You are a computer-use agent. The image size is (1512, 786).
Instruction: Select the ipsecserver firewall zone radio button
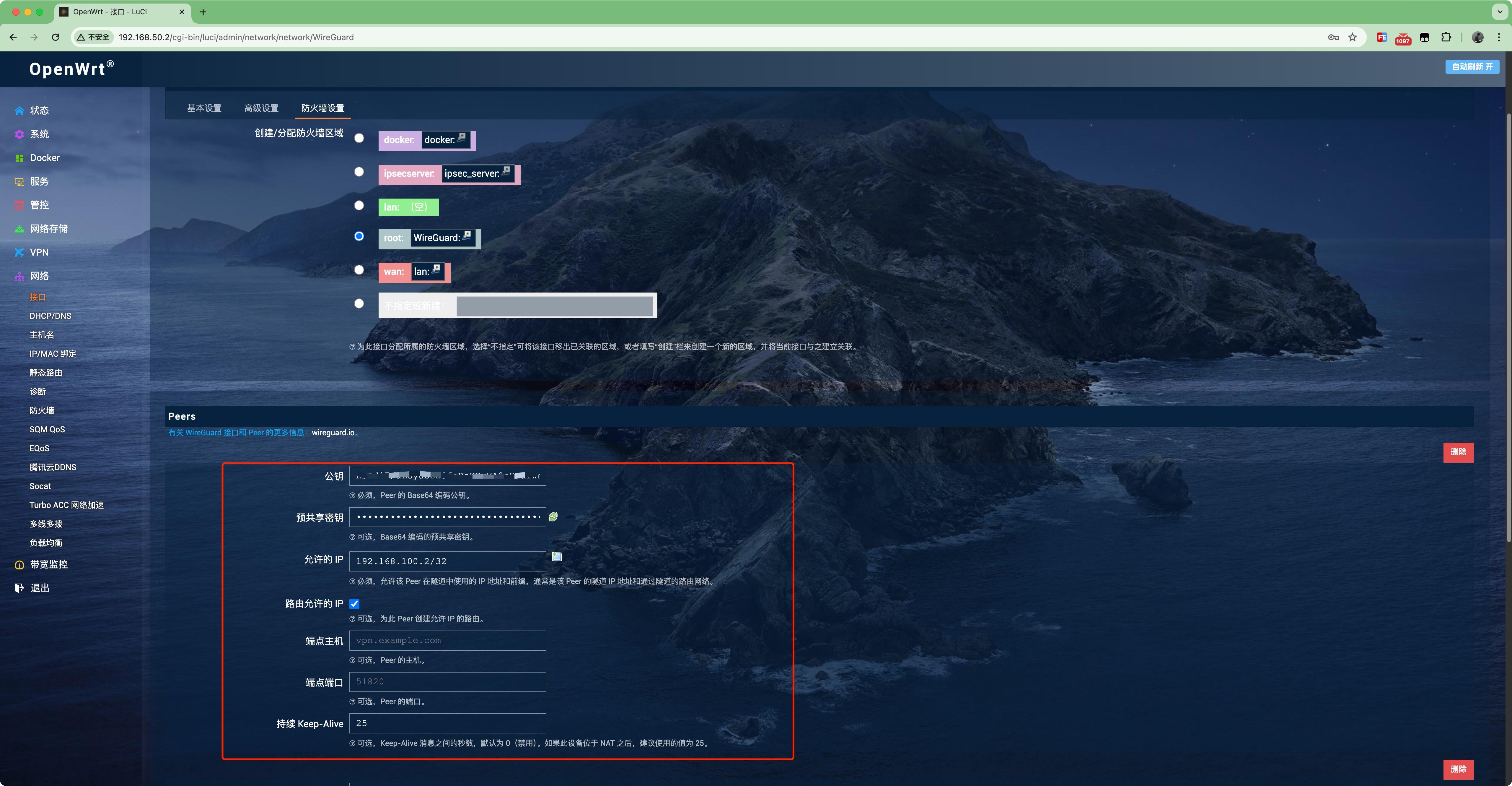coord(359,172)
